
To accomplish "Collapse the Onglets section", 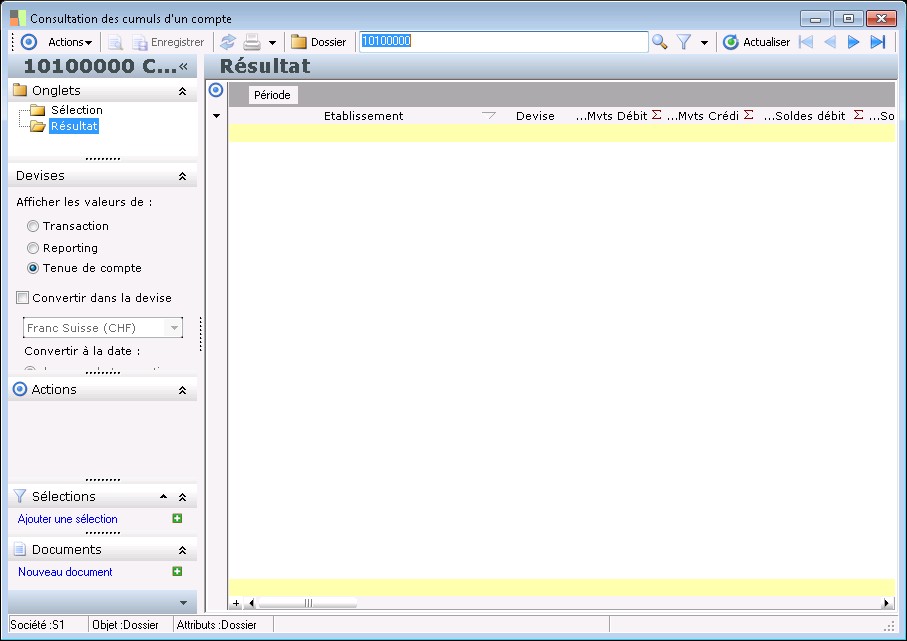I will click(182, 91).
